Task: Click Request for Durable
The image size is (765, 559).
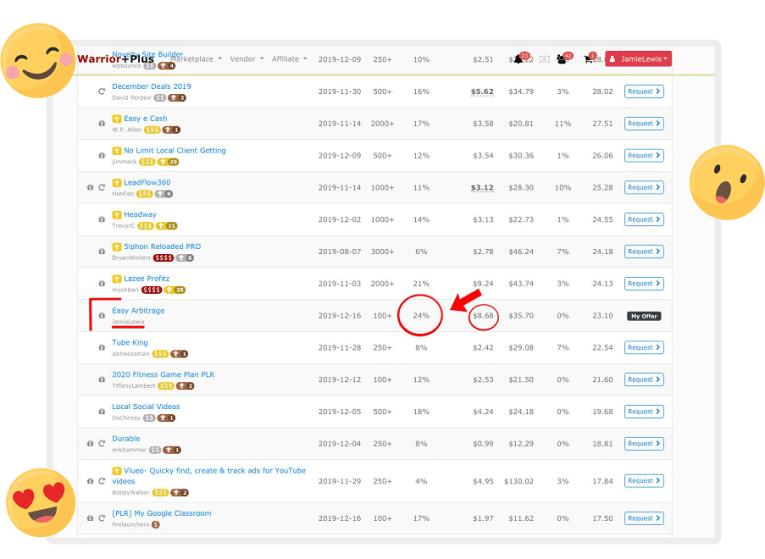Action: [x=644, y=443]
